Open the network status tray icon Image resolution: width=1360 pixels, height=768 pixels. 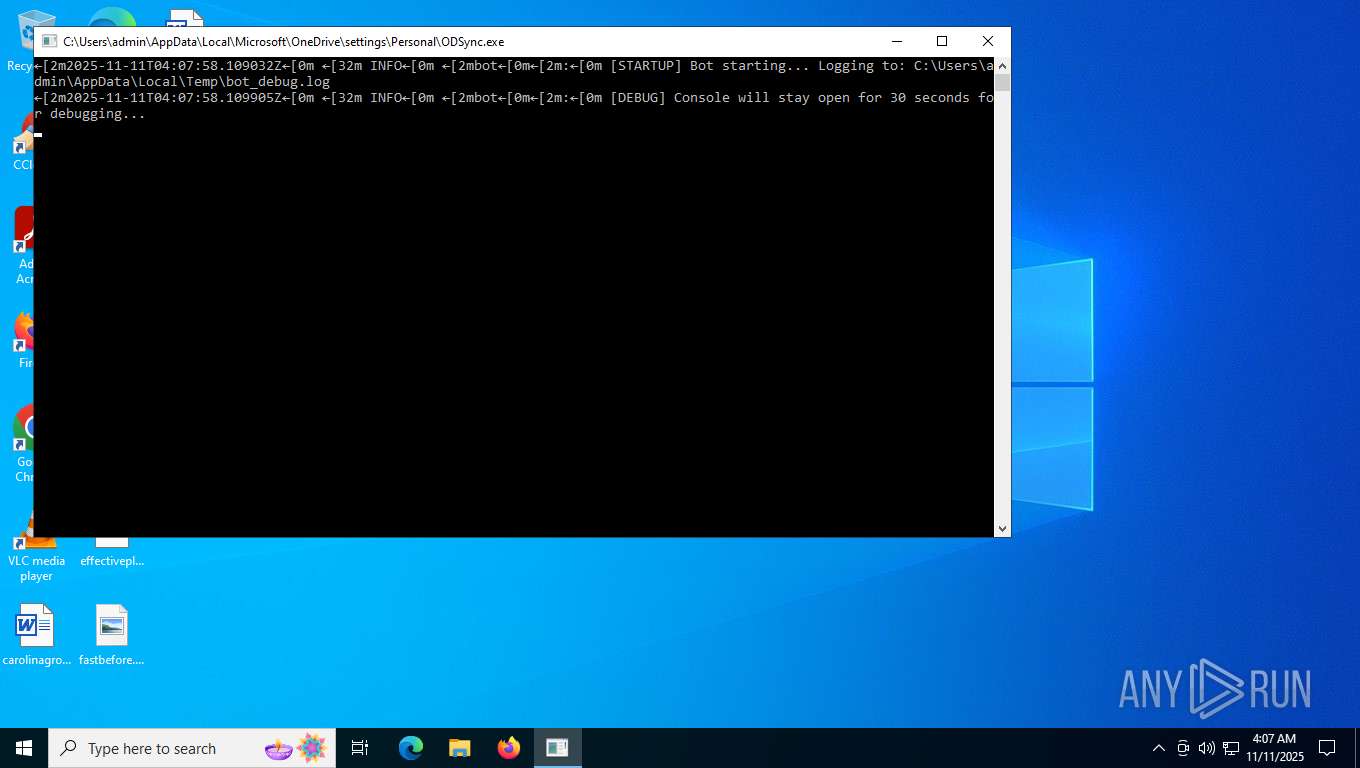[1231, 748]
